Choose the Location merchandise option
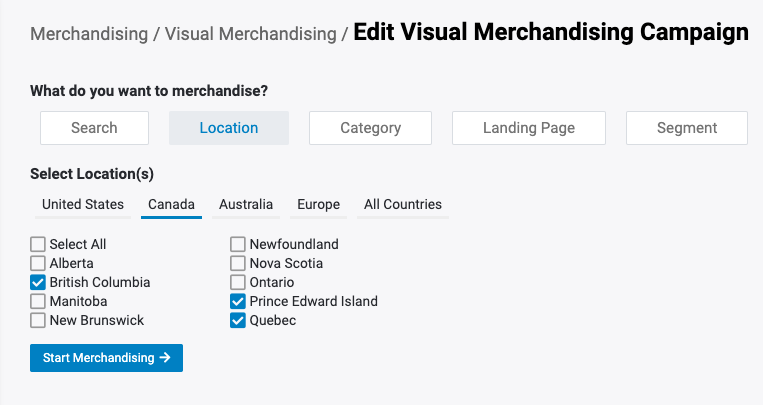763x405 pixels. pyautogui.click(x=228, y=128)
